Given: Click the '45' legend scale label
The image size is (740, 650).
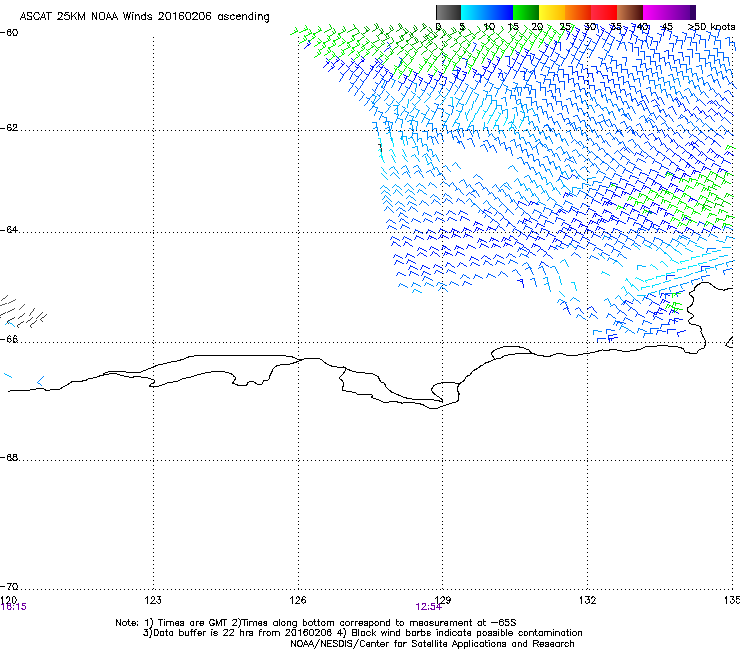Looking at the screenshot, I should (x=666, y=27).
